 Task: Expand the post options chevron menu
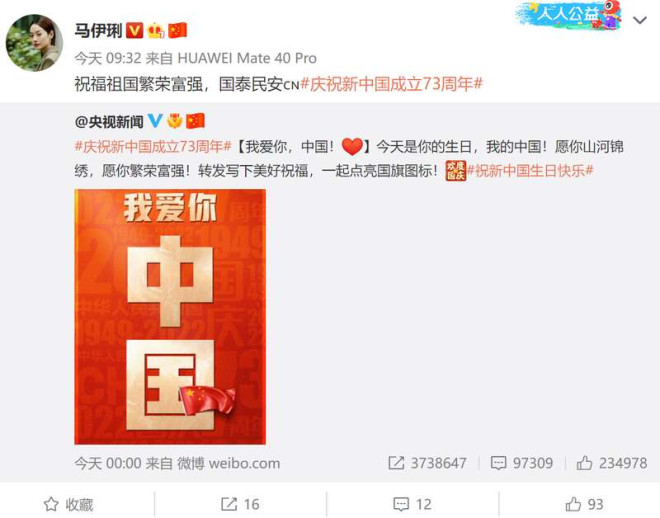click(640, 20)
